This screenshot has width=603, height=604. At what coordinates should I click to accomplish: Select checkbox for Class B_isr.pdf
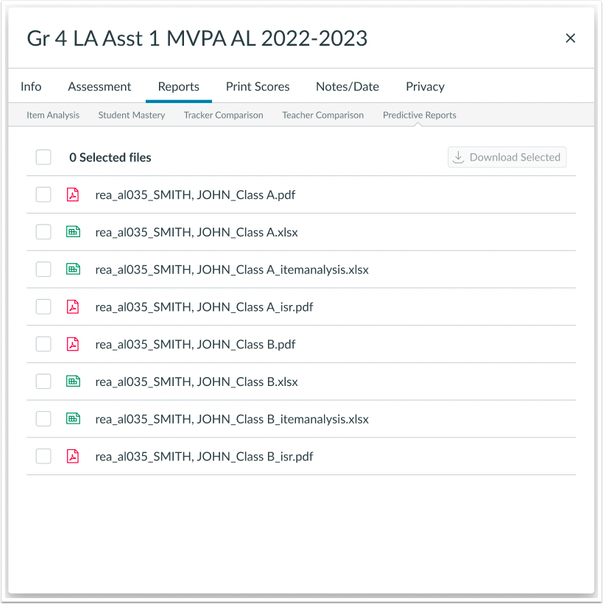[x=43, y=456]
